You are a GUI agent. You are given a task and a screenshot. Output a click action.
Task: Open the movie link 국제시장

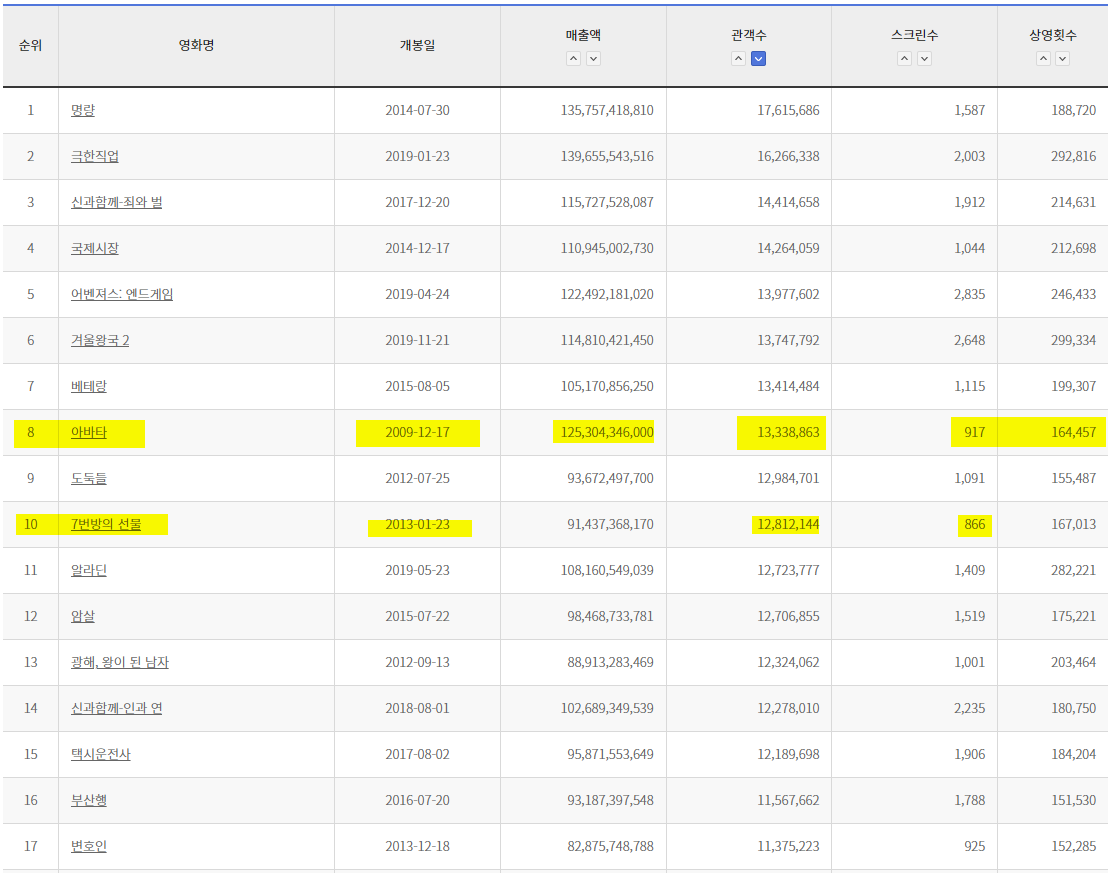click(95, 249)
